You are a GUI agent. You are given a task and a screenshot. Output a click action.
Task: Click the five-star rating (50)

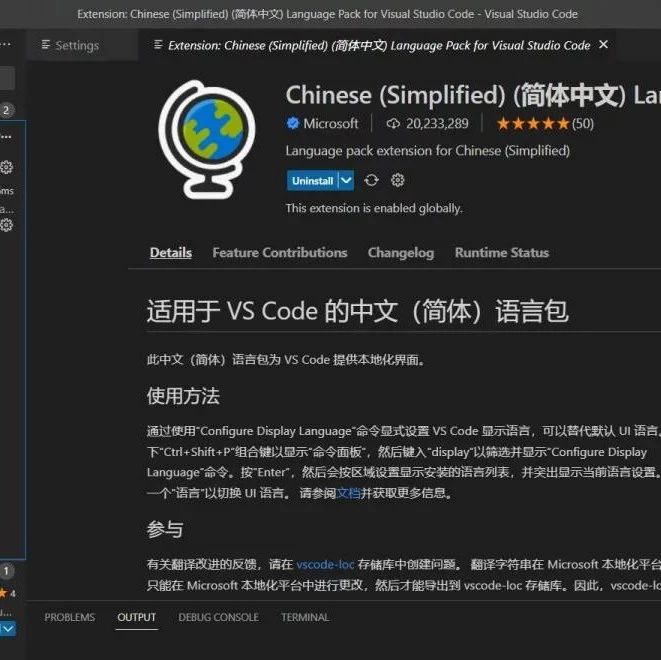pos(545,123)
